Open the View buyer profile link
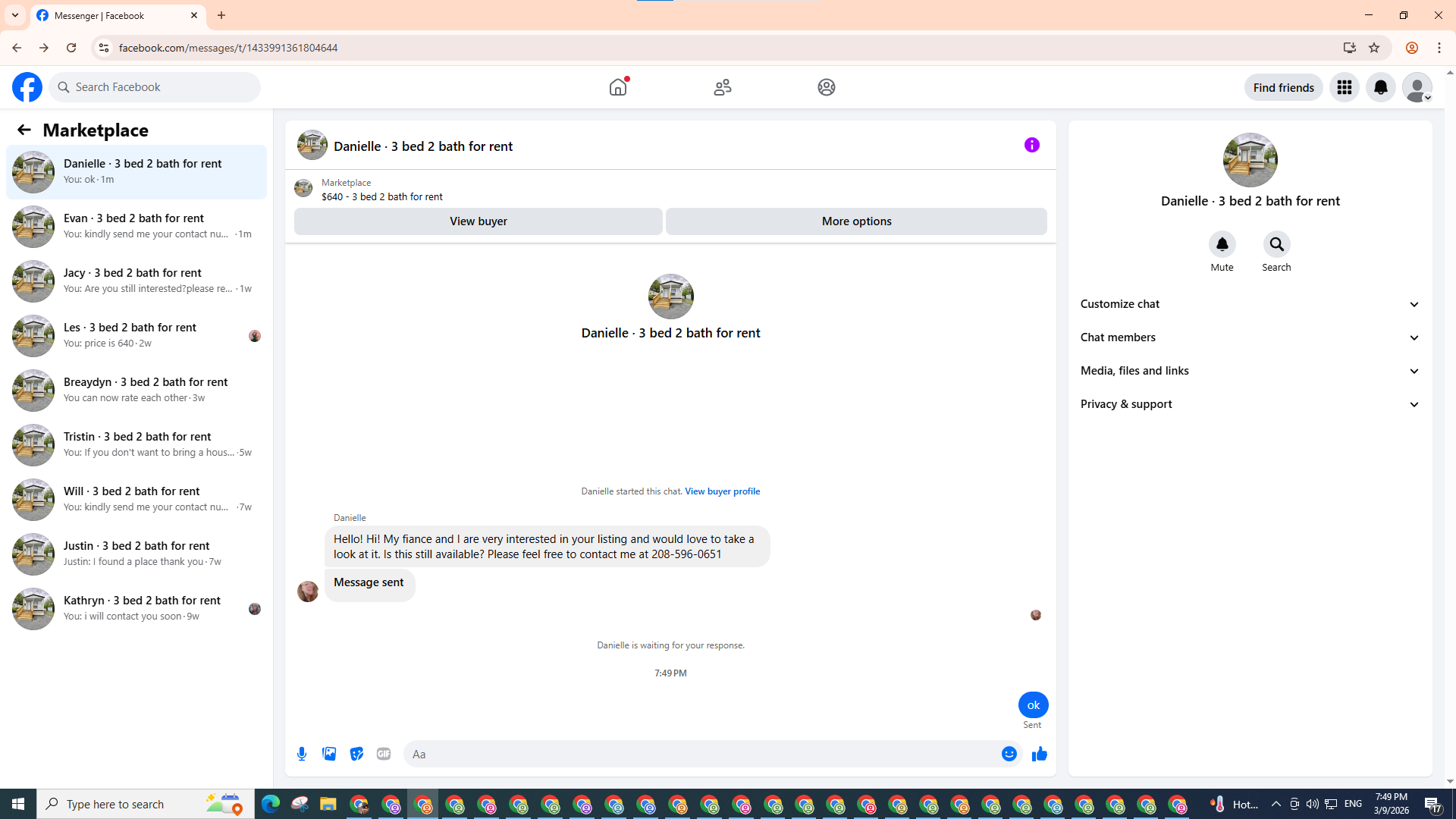This screenshot has height=819, width=1456. [x=722, y=491]
